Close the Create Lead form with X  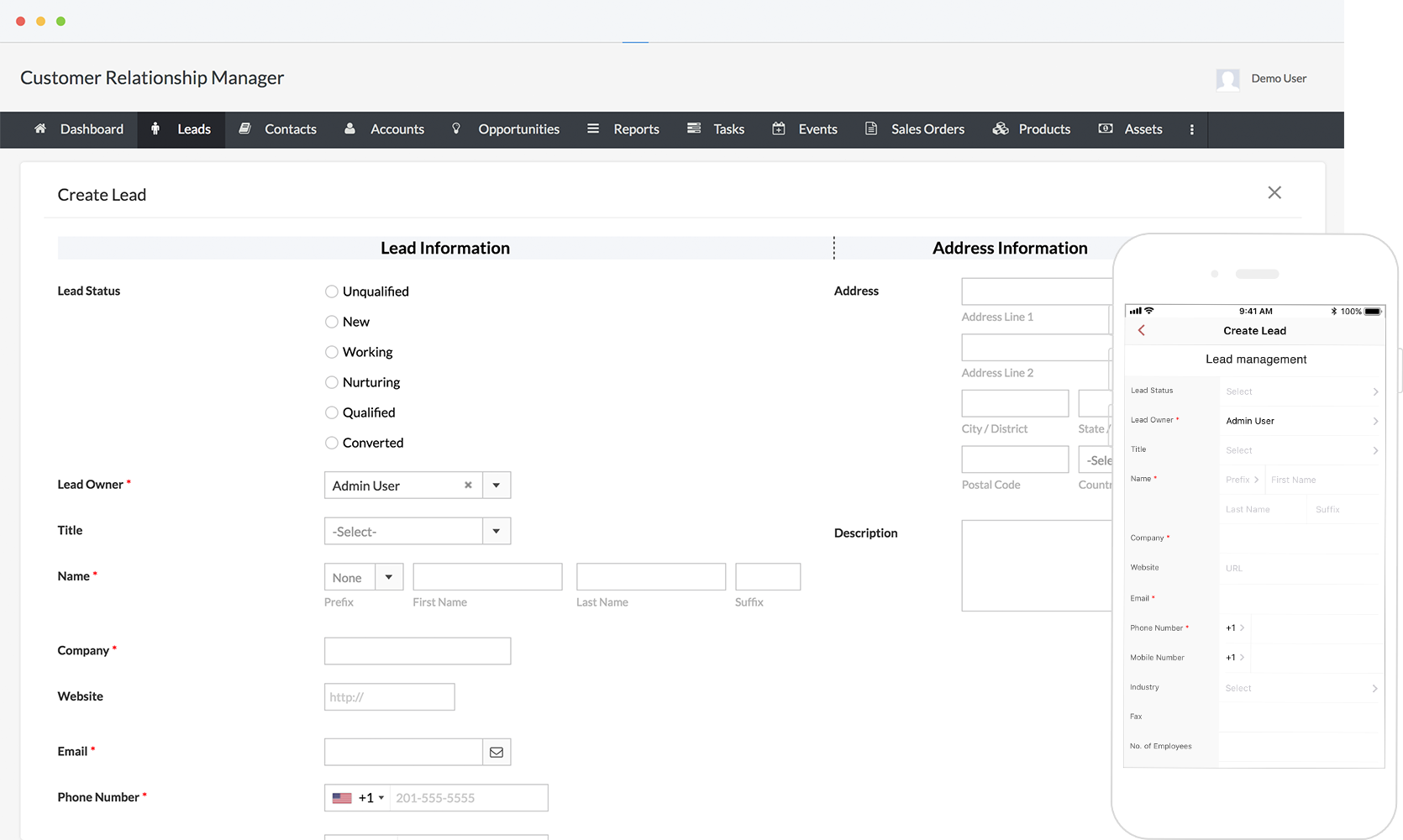tap(1274, 192)
